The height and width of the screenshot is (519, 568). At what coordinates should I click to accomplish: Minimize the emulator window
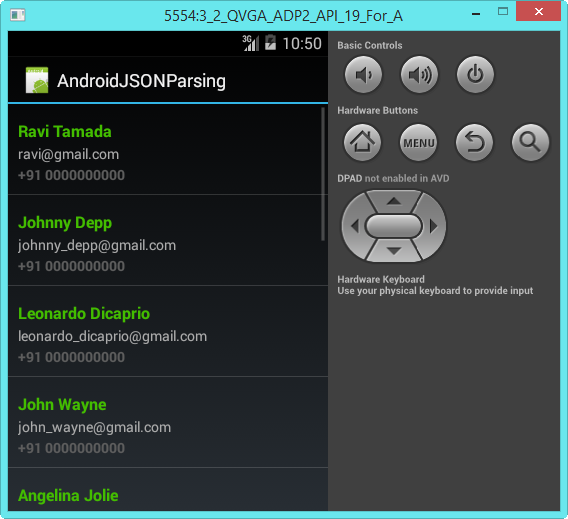(x=476, y=14)
